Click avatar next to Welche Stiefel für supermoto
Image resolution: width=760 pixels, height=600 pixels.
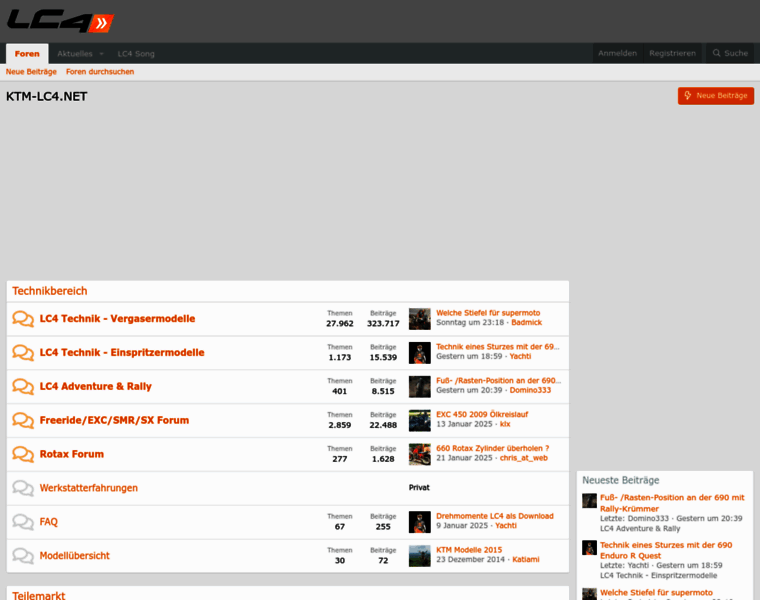419,319
